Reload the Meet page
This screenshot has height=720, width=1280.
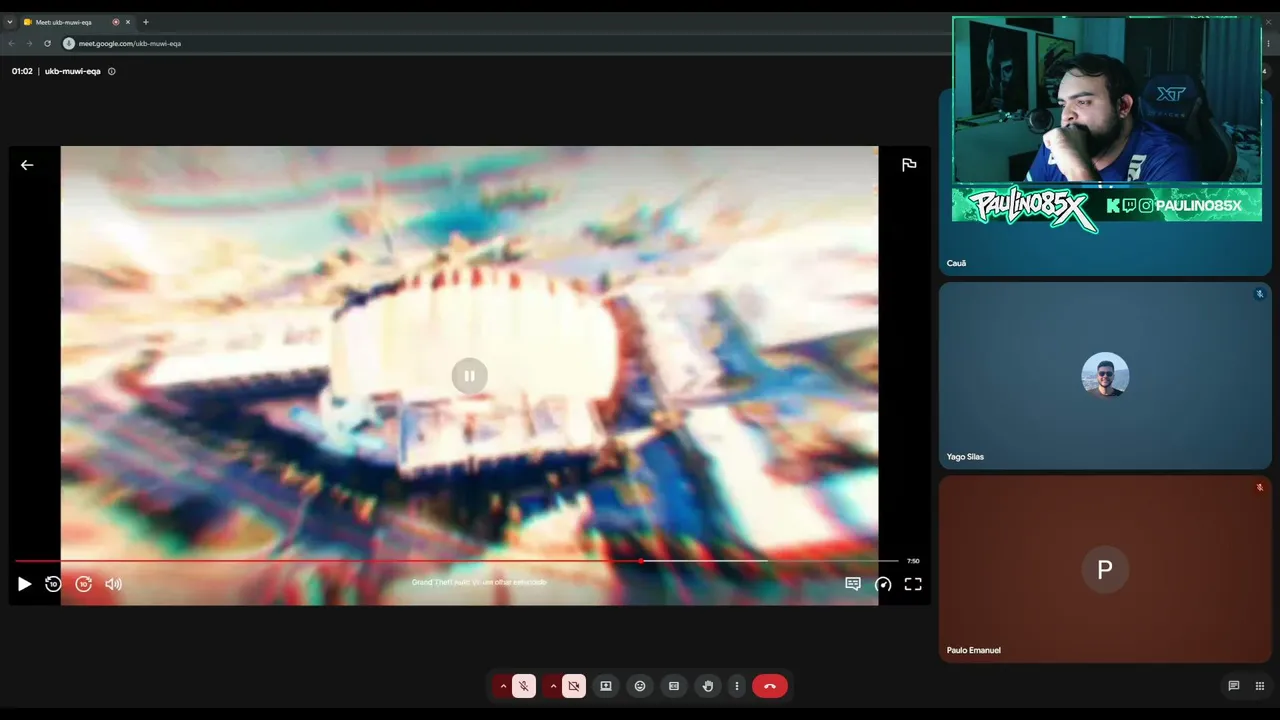click(x=47, y=44)
